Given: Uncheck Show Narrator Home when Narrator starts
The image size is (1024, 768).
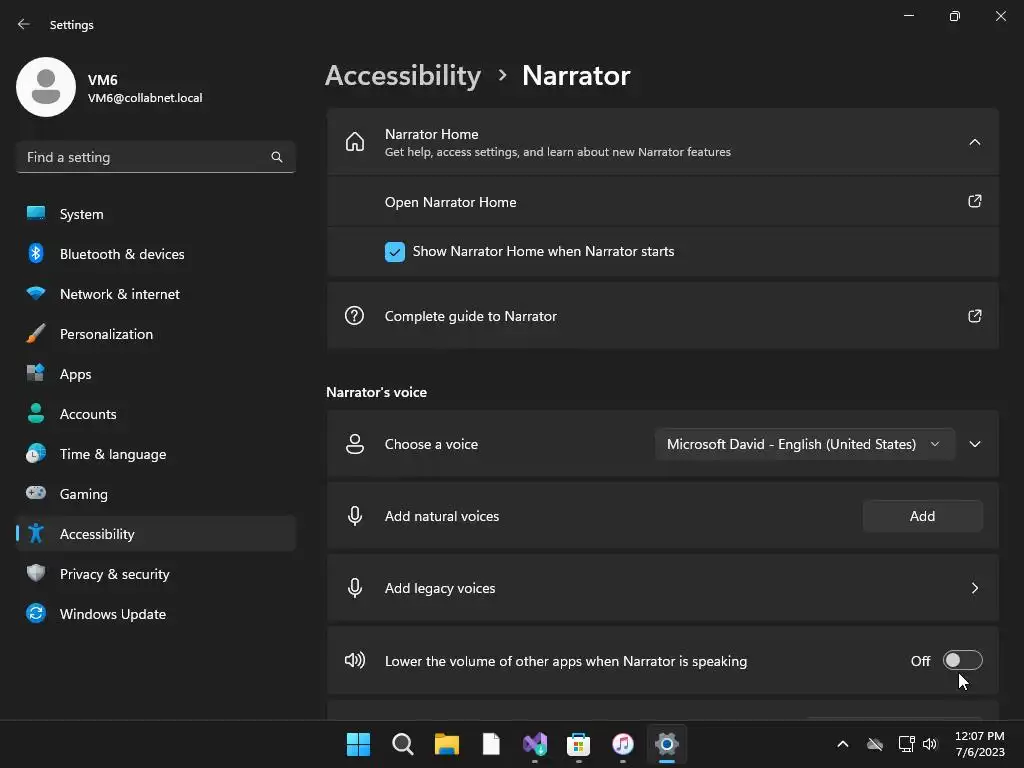Looking at the screenshot, I should pyautogui.click(x=395, y=252).
